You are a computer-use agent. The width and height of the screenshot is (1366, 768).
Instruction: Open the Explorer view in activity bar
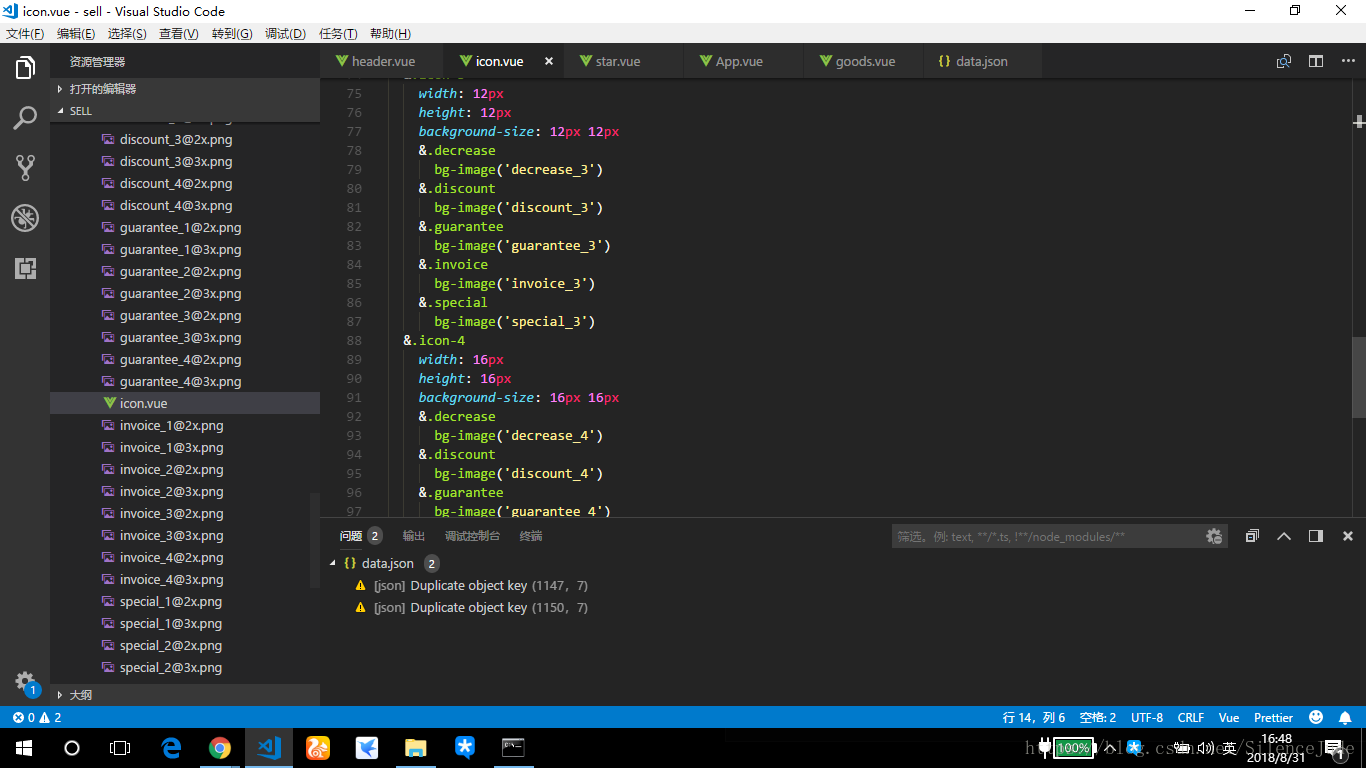25,68
